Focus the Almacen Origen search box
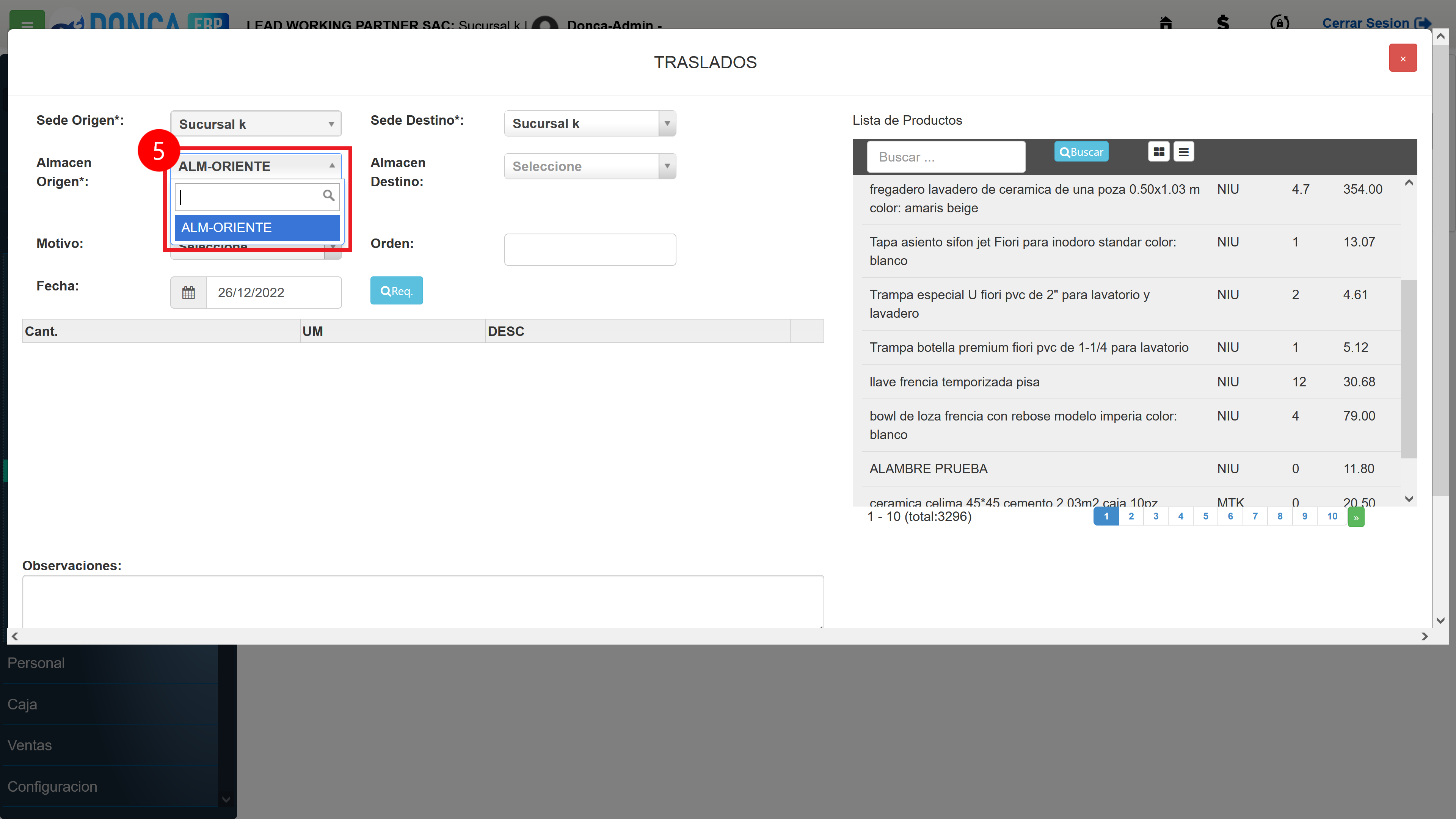Image resolution: width=1456 pixels, height=819 pixels. point(257,197)
